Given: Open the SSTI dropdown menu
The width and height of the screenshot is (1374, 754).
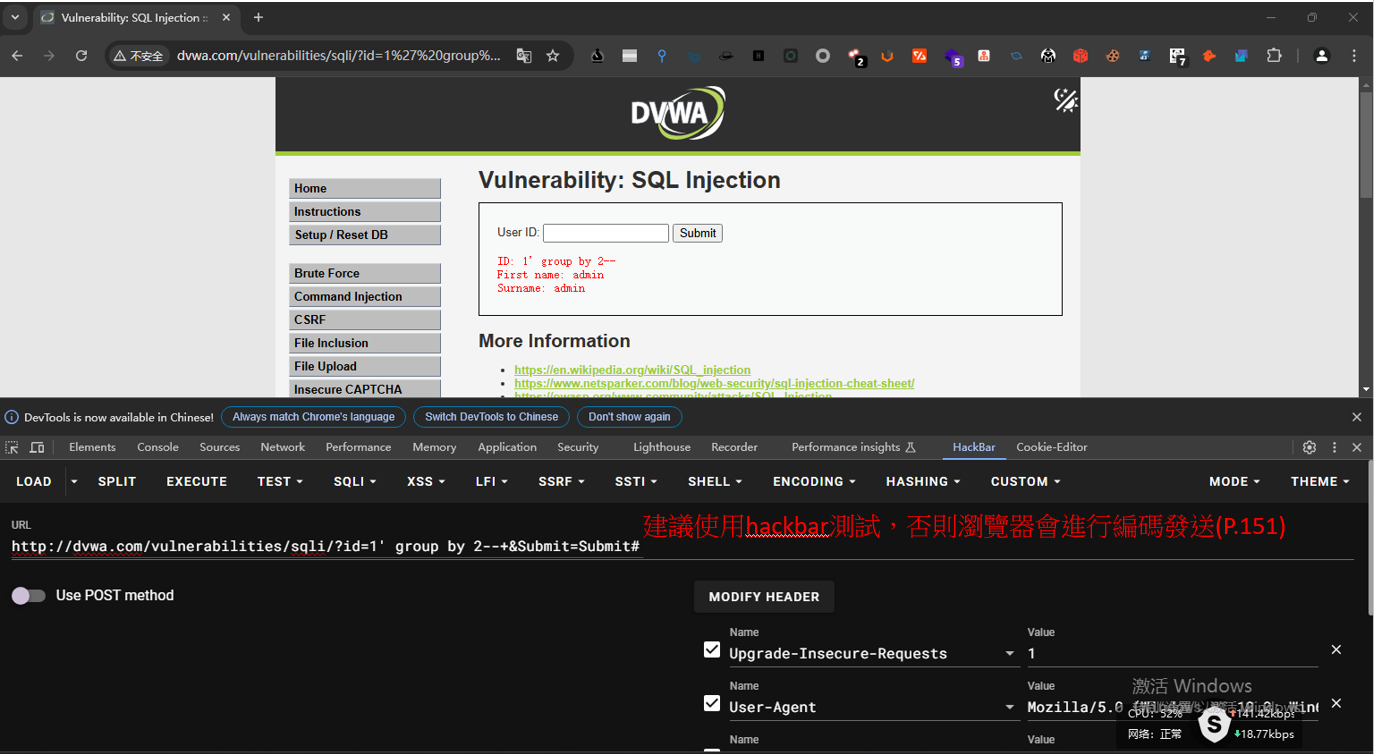Looking at the screenshot, I should tap(637, 481).
